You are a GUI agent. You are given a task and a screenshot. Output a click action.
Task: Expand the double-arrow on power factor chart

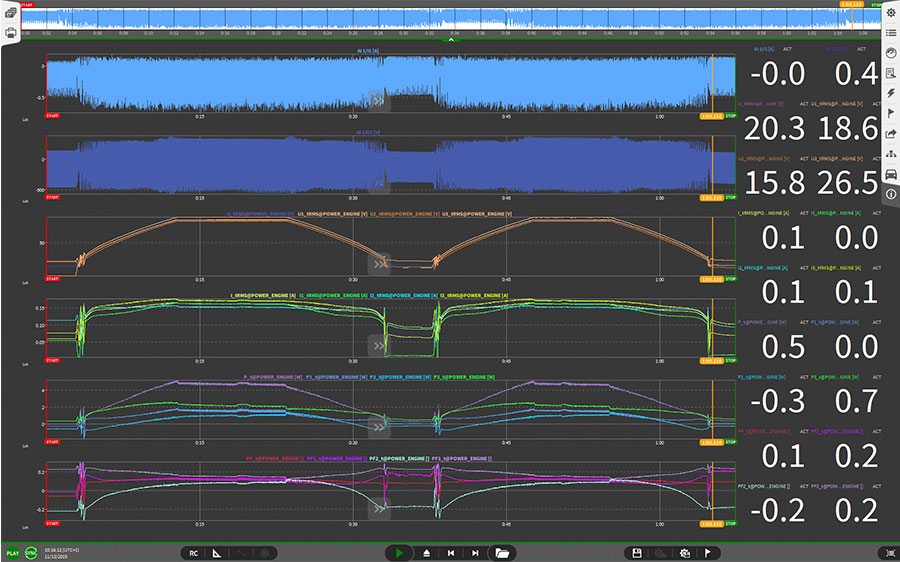(x=379, y=508)
